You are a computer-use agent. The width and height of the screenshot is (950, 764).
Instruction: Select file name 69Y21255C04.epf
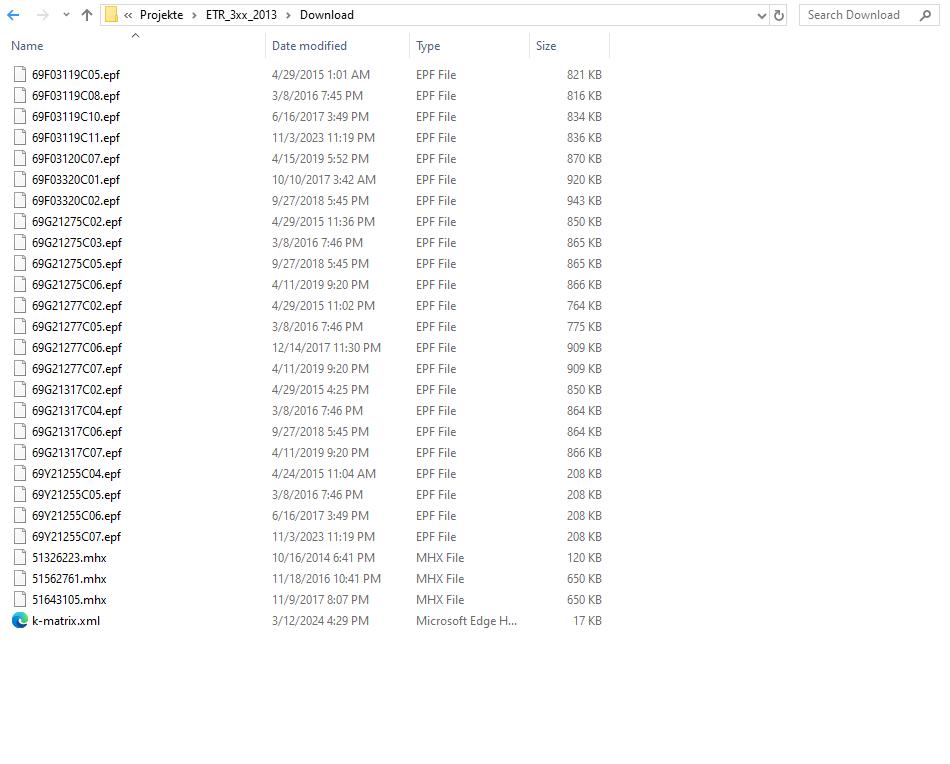pos(76,474)
